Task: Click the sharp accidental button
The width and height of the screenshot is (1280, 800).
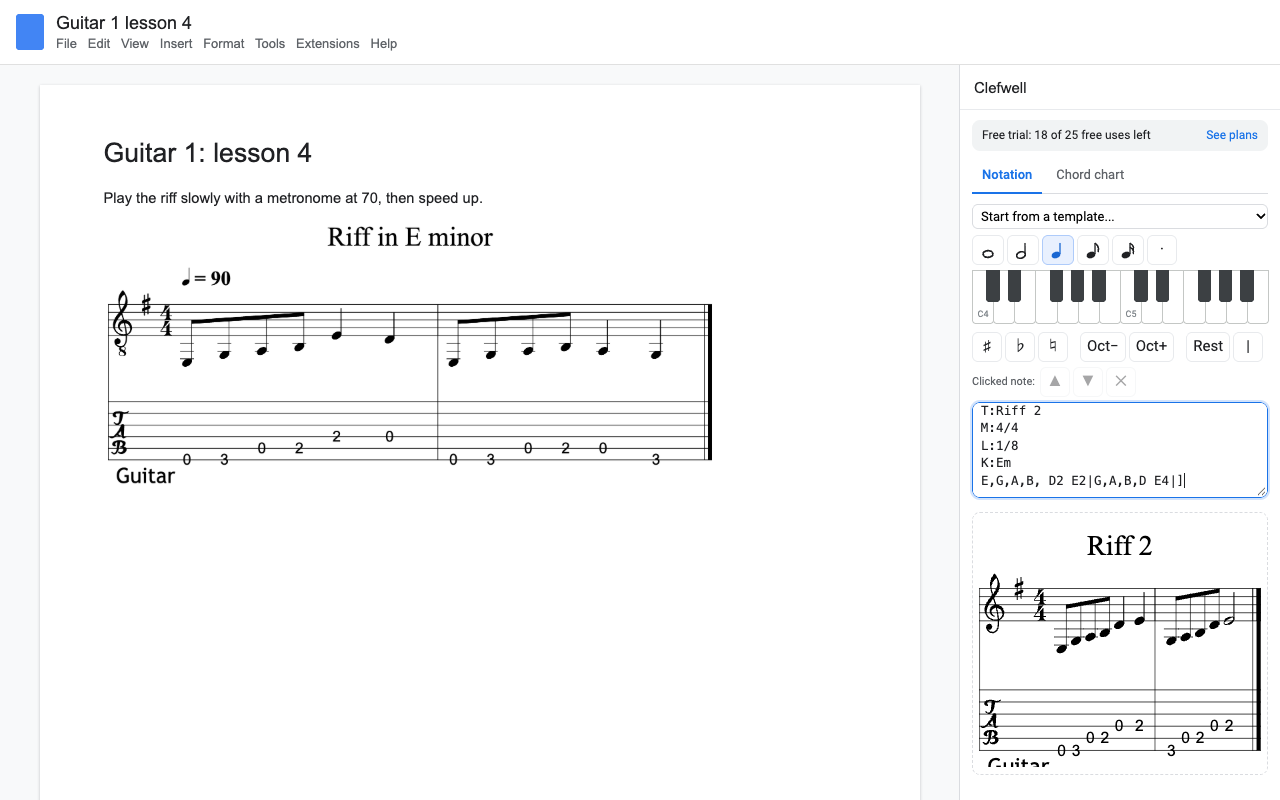Action: tap(987, 346)
